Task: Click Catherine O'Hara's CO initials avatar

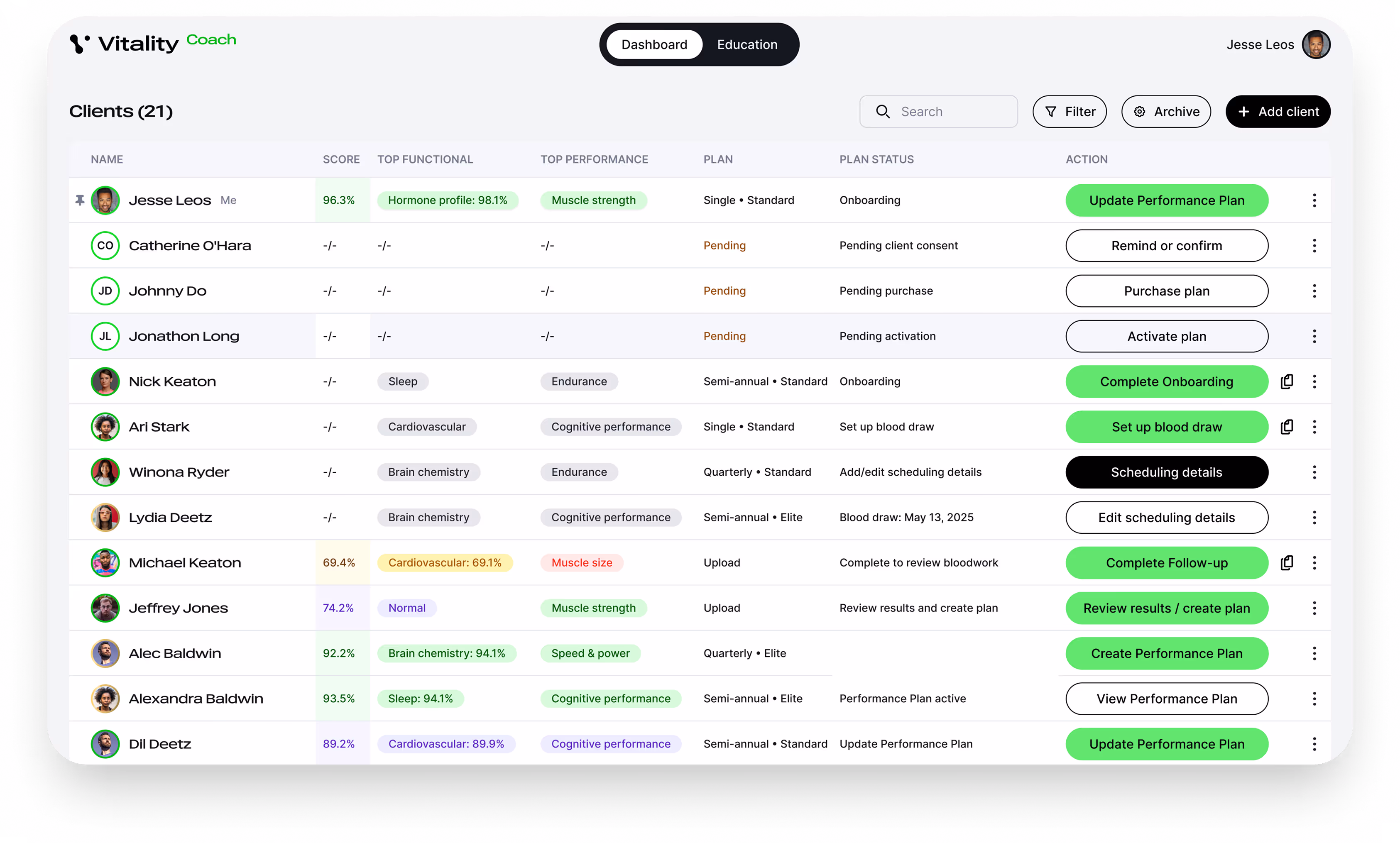Action: [x=105, y=245]
